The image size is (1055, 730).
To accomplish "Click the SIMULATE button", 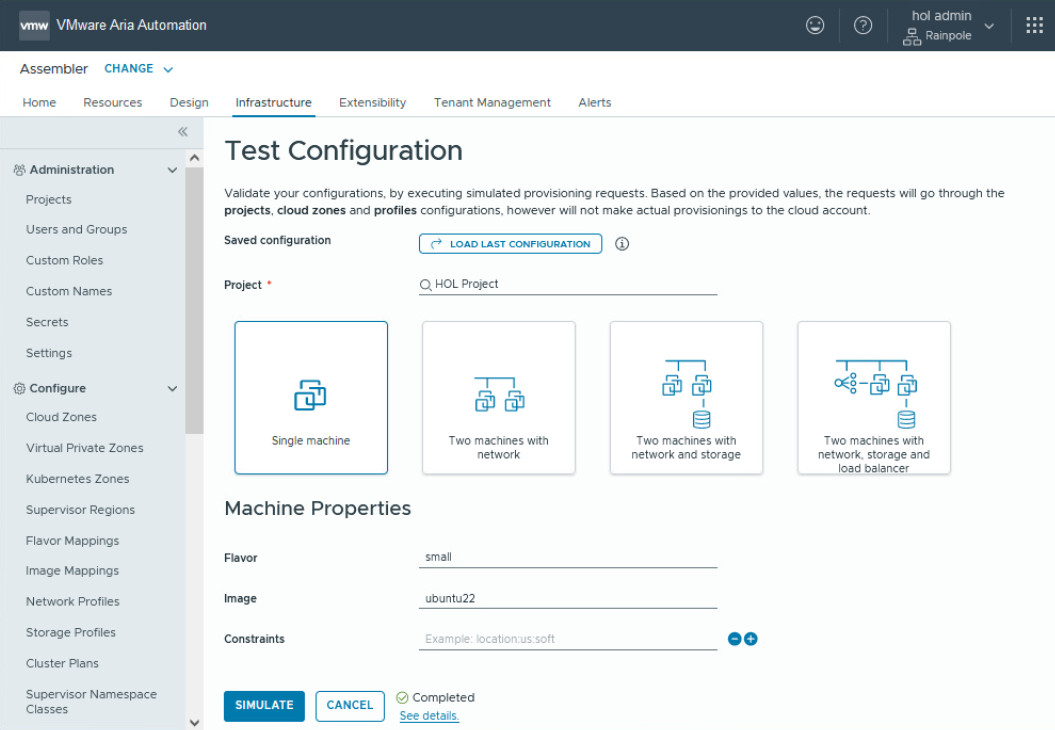I will (264, 706).
